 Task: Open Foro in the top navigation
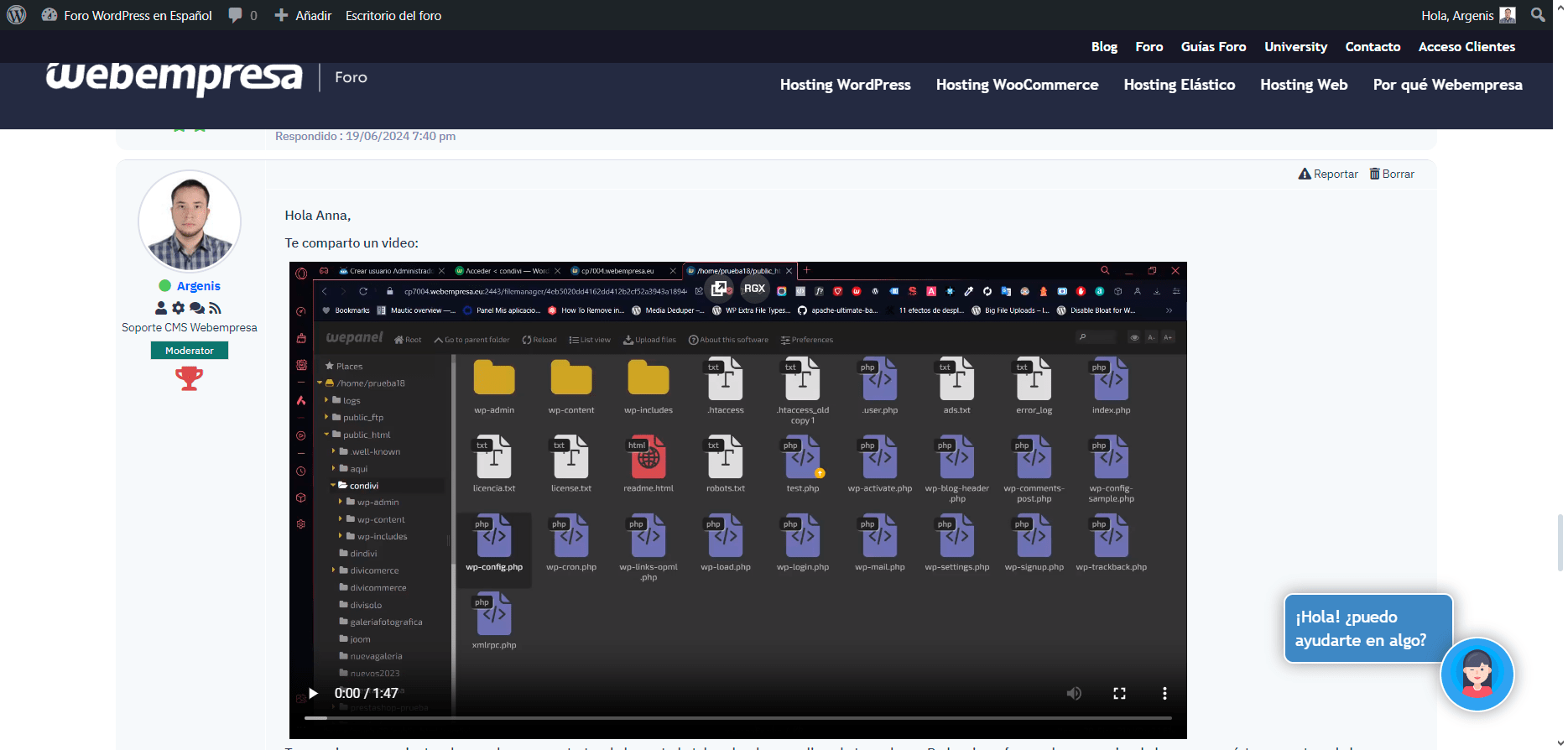(x=1149, y=47)
